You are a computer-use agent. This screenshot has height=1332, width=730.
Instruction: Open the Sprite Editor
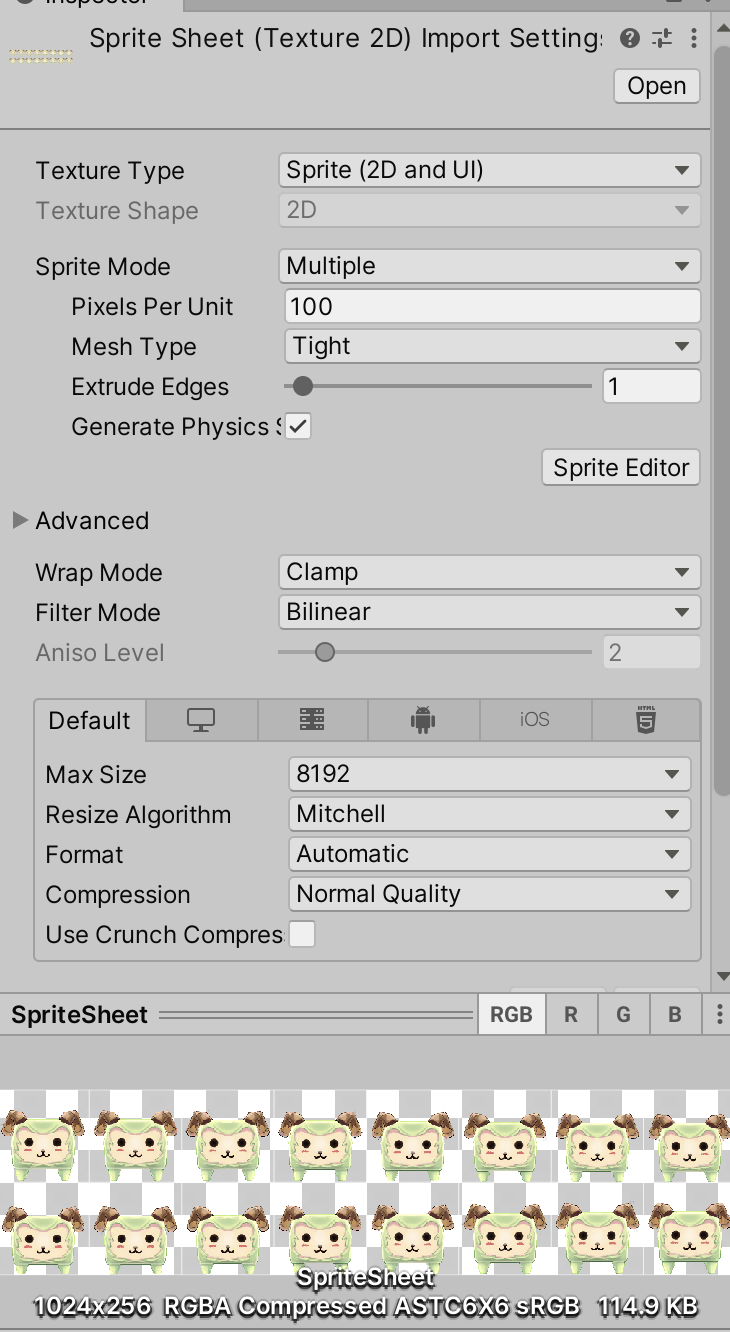[x=620, y=467]
